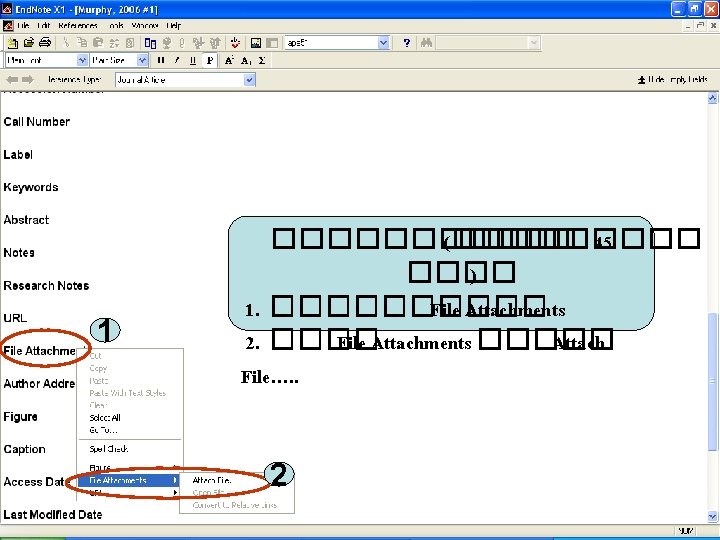Image resolution: width=720 pixels, height=540 pixels.
Task: Open the References menu
Action: click(78, 26)
